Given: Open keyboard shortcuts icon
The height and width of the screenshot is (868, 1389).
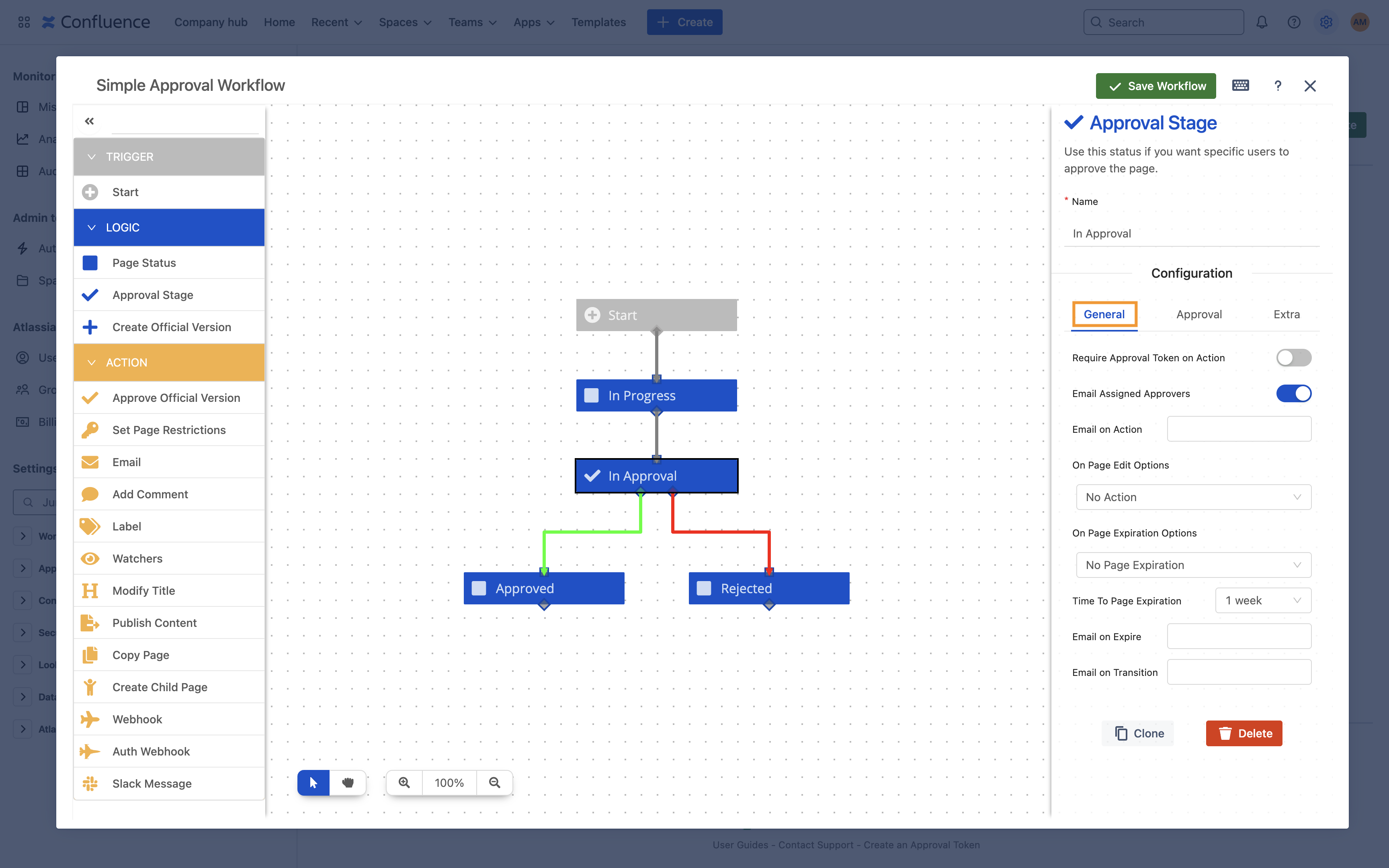Looking at the screenshot, I should pyautogui.click(x=1240, y=86).
